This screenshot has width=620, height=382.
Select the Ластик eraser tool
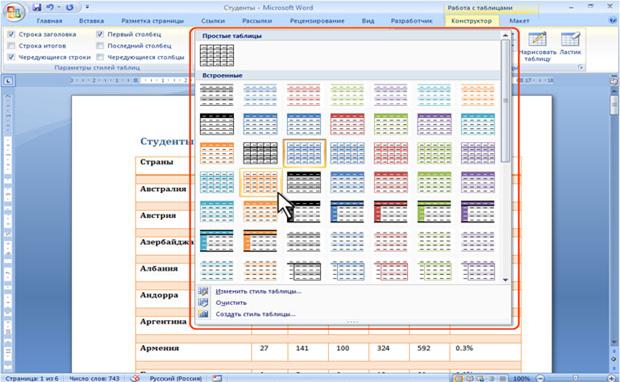570,43
